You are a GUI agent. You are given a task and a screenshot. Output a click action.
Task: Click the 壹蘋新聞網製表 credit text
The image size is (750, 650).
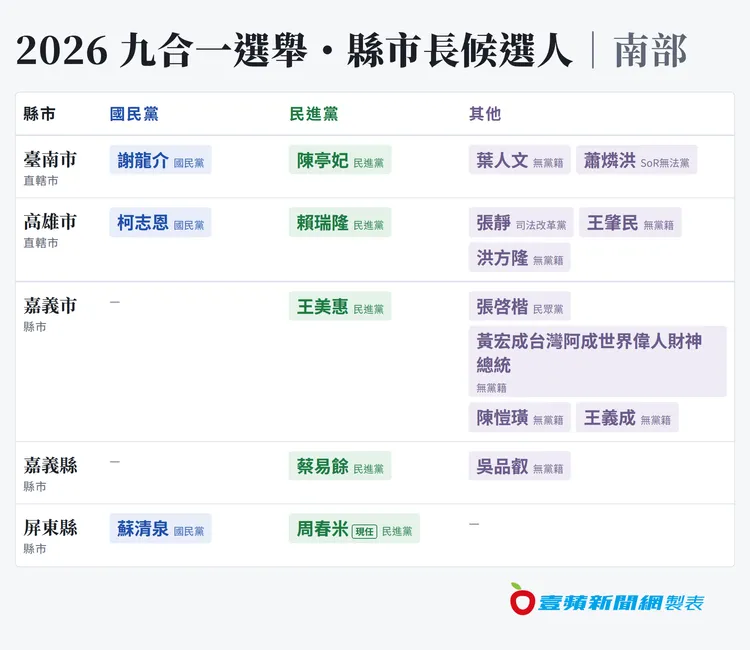[621, 603]
